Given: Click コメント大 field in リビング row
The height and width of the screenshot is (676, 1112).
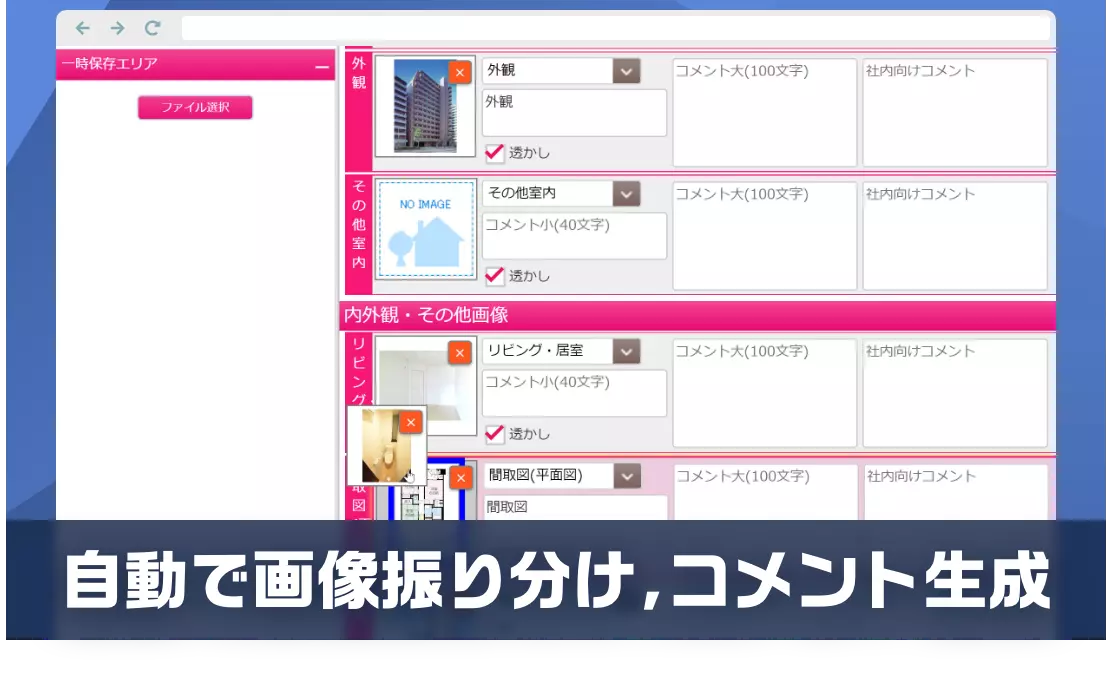Looking at the screenshot, I should click(x=764, y=393).
